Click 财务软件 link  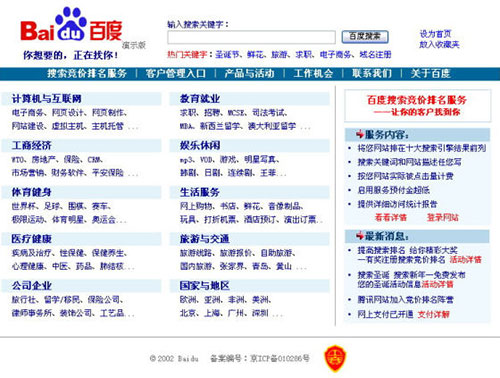coord(67,173)
